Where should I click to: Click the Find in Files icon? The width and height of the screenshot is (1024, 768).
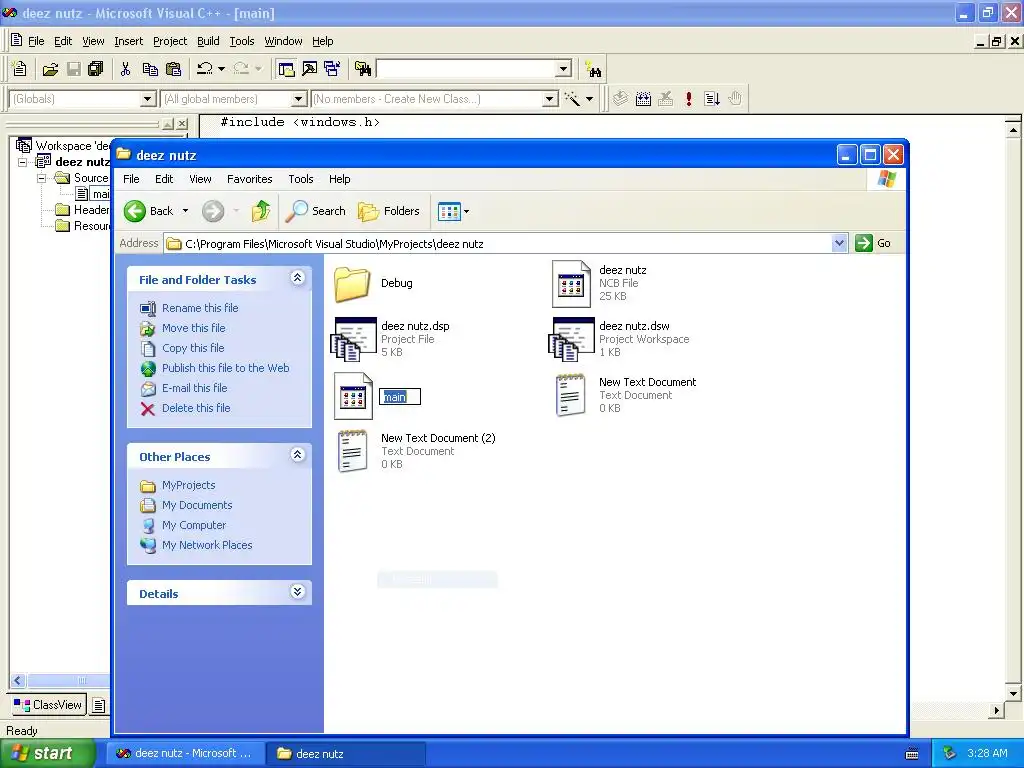pos(363,69)
